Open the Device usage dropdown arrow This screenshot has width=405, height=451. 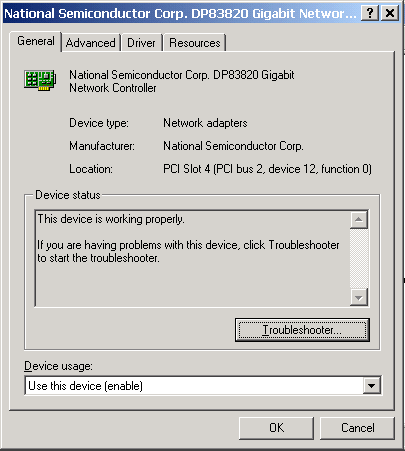pos(371,386)
